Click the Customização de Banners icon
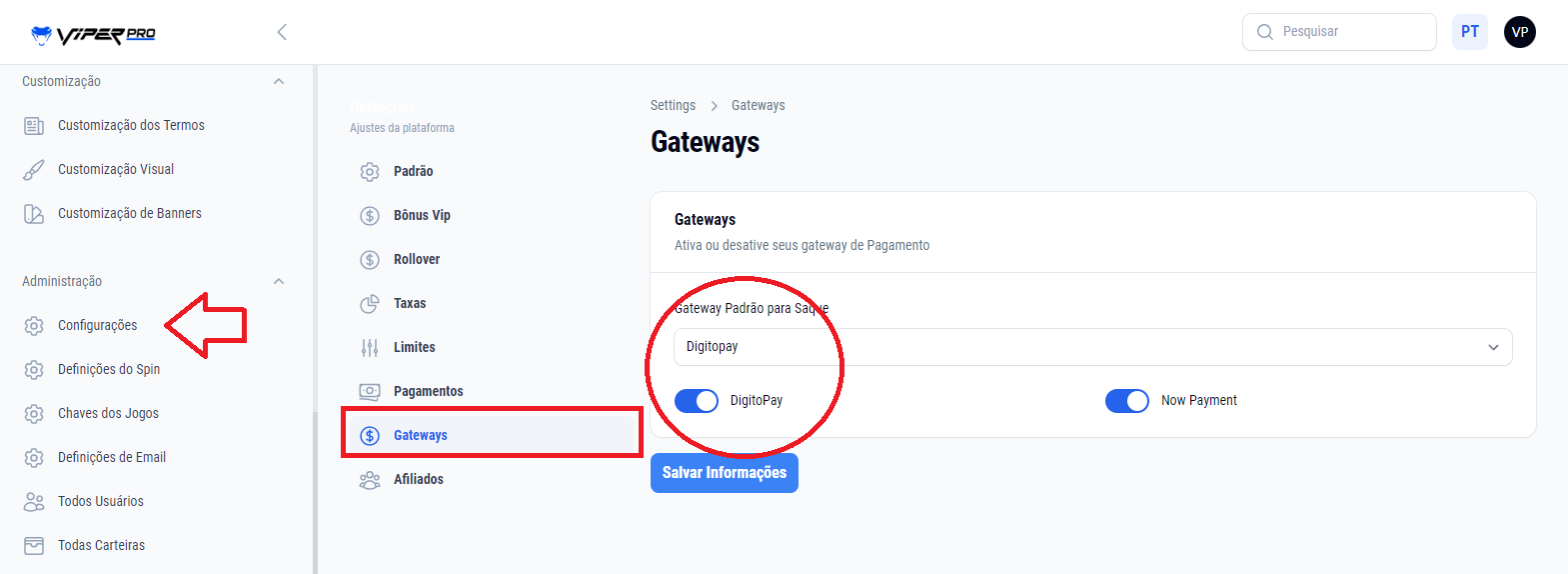Screen dimensions: 1568x574 click(34, 214)
